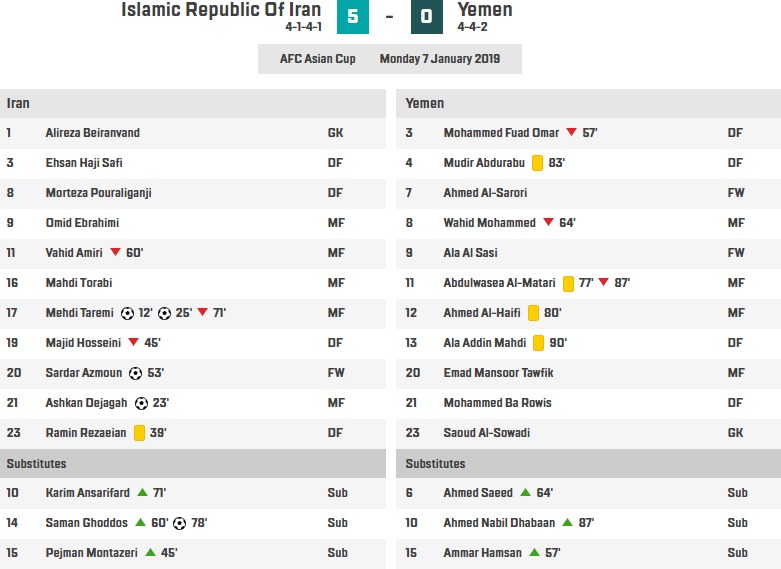Open Alireza Beiranvand player link
Viewport: 781px width, 569px height.
tap(93, 133)
